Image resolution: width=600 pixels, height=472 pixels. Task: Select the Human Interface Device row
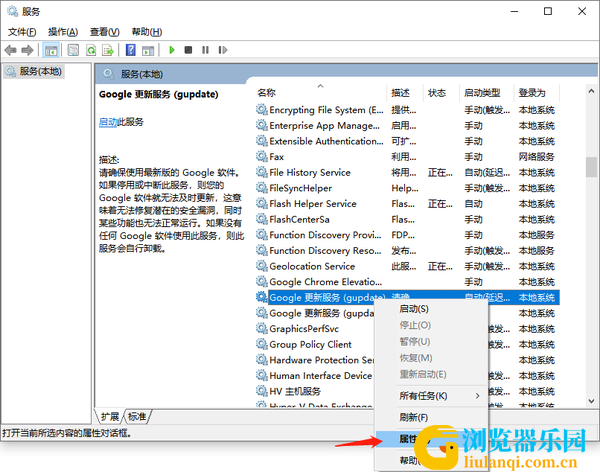pyautogui.click(x=315, y=376)
